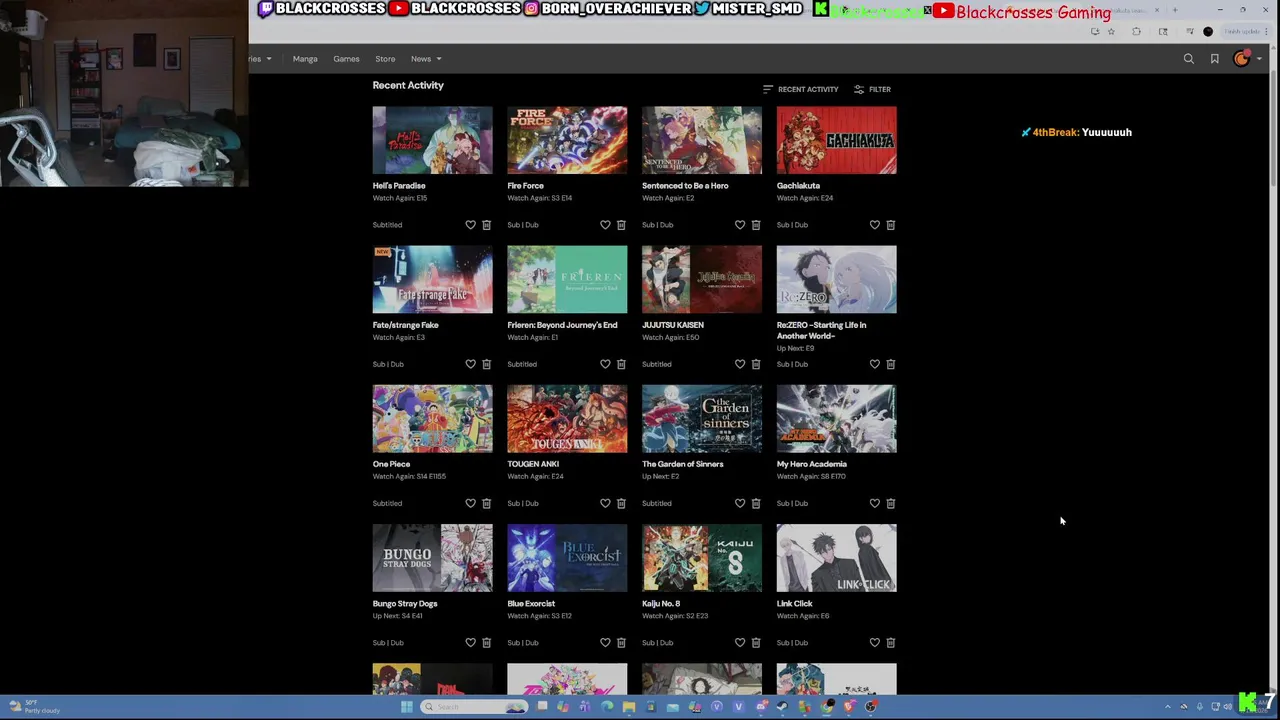Viewport: 1280px width, 720px height.
Task: Add My Hero Academia to favorites
Action: (x=875, y=503)
